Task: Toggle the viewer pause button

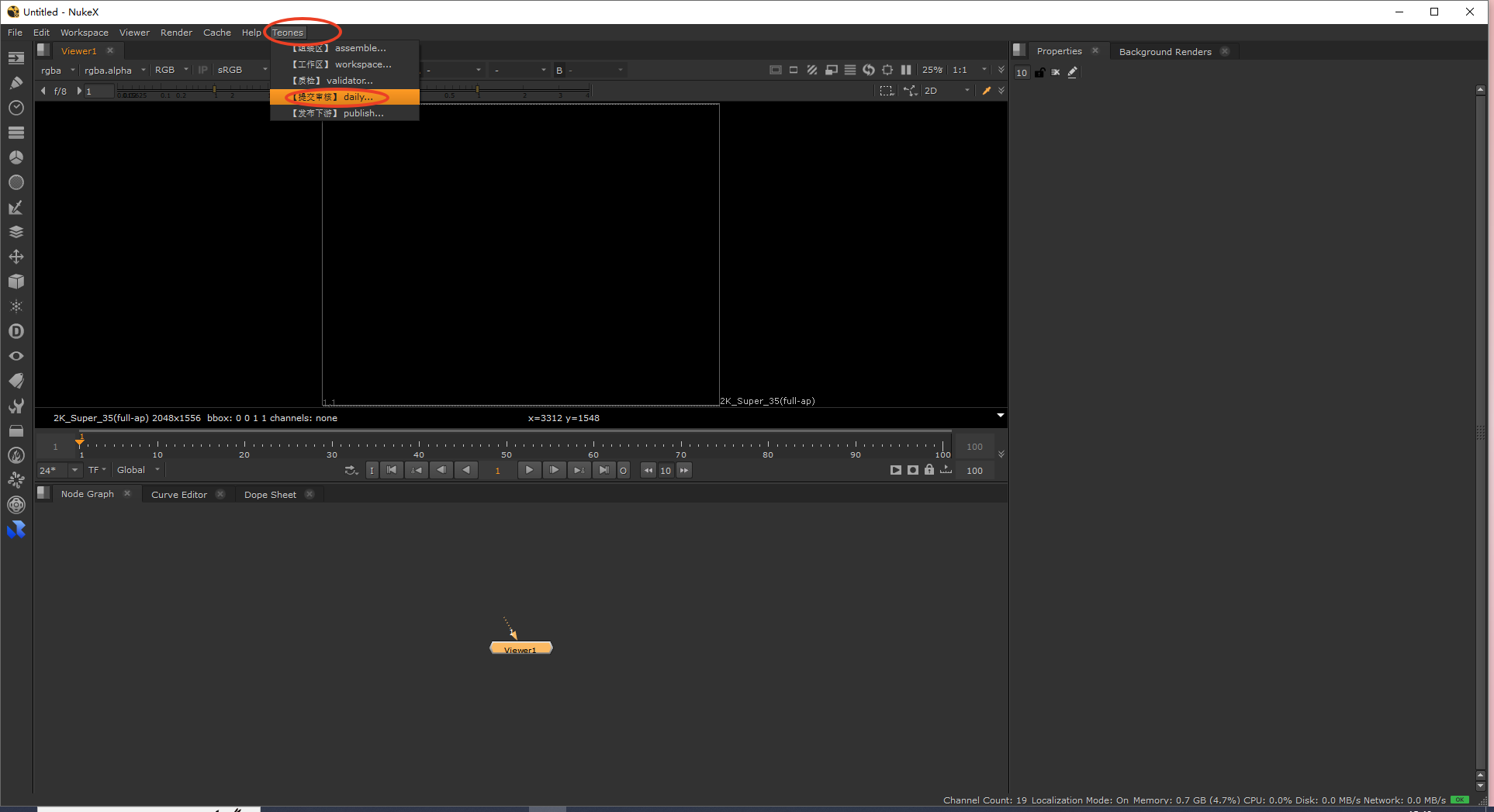Action: click(x=905, y=70)
